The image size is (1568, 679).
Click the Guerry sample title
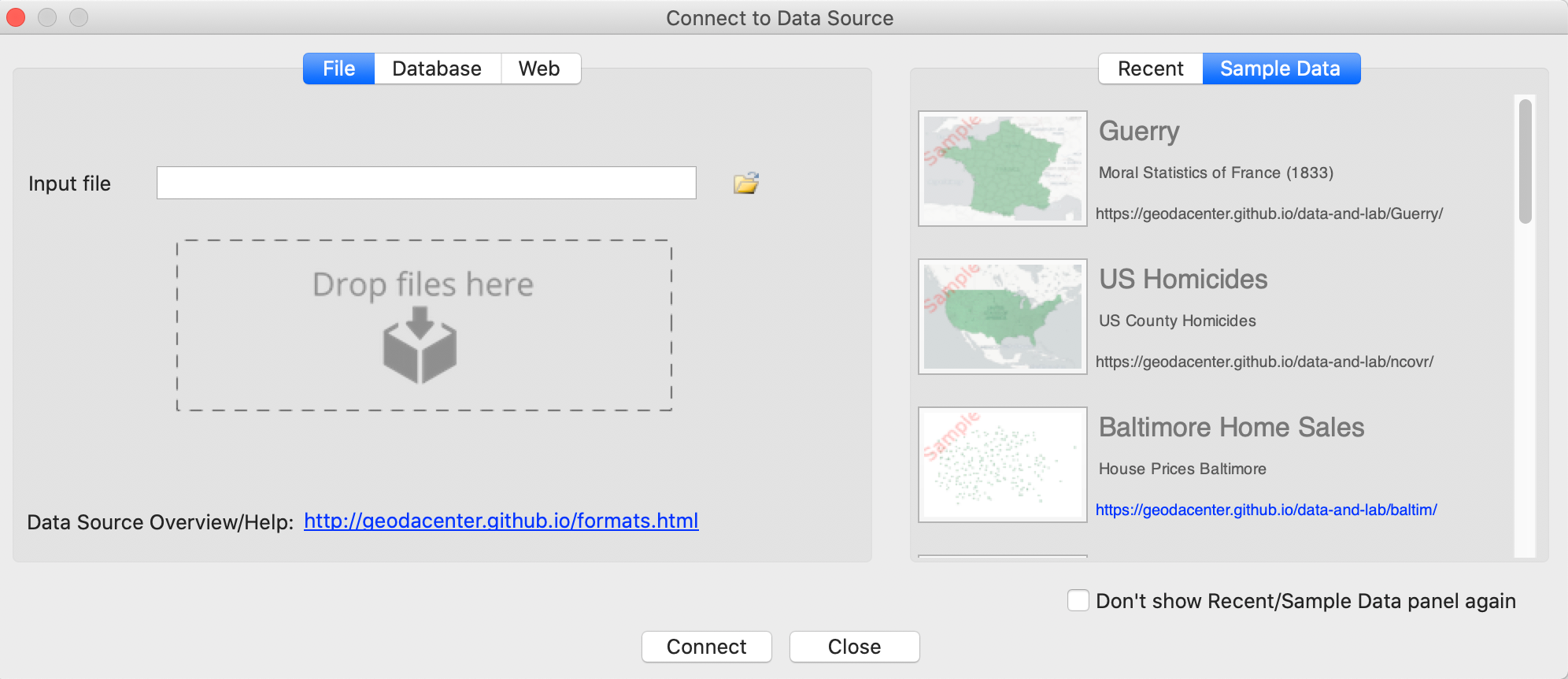1139,131
